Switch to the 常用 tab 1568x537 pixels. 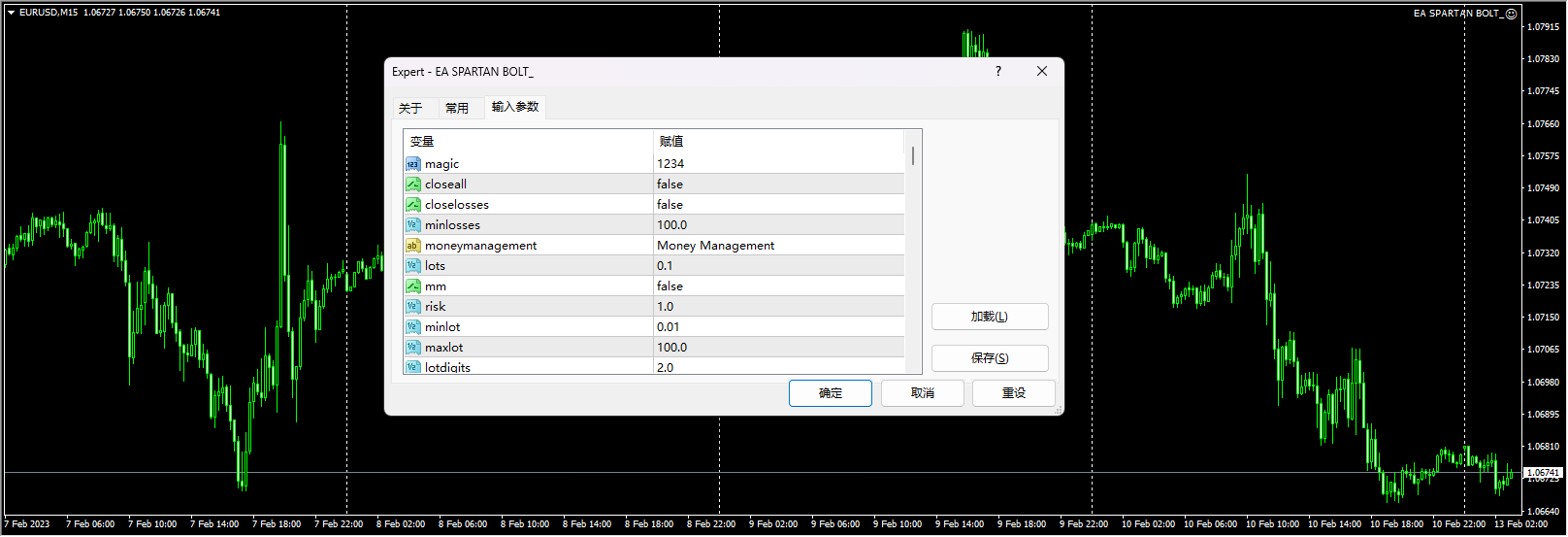(x=457, y=108)
